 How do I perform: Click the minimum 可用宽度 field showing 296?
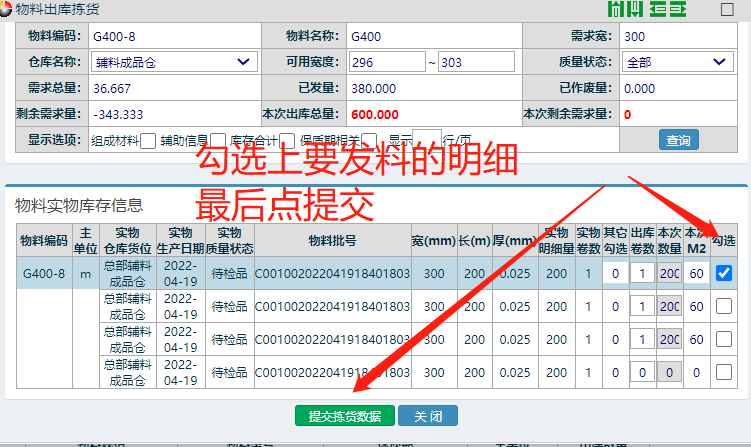pyautogui.click(x=386, y=62)
